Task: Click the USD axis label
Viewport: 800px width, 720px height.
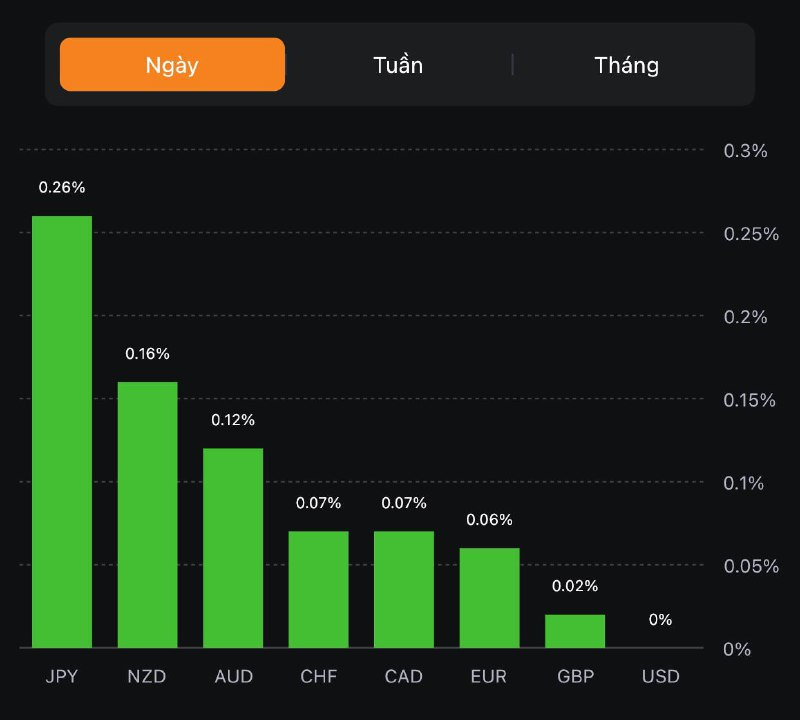Action: point(660,677)
